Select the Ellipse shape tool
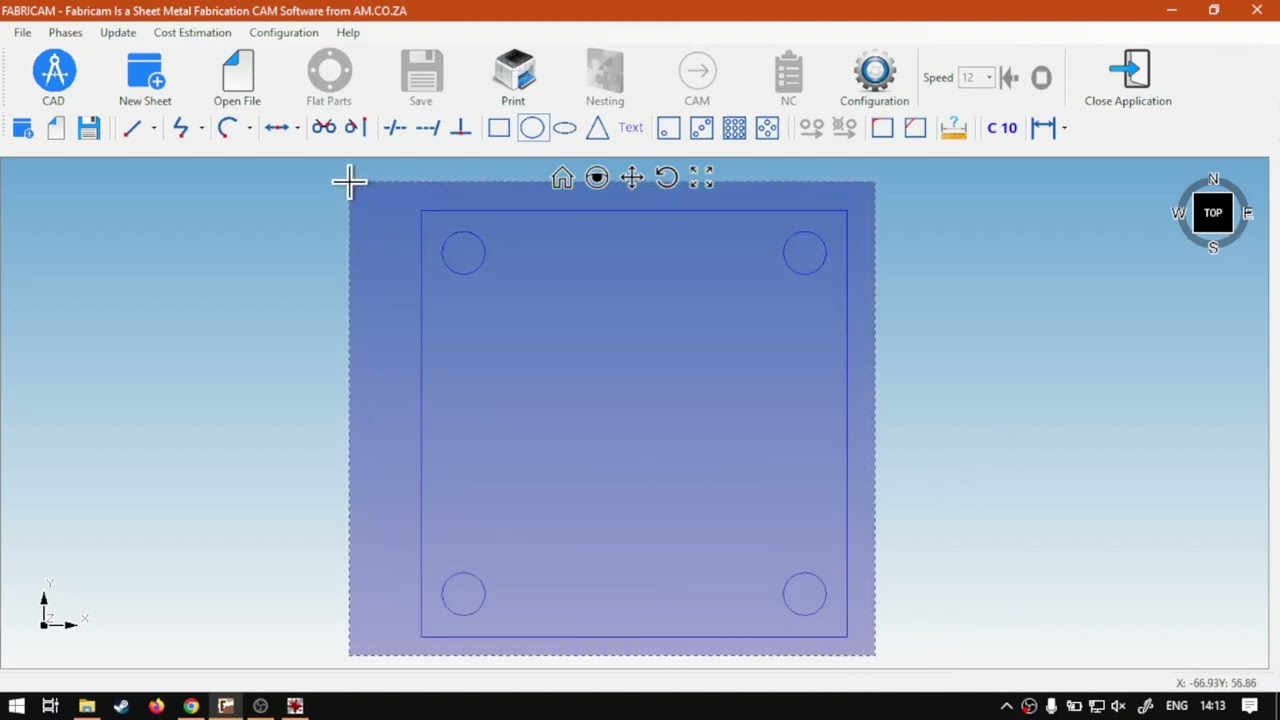The height and width of the screenshot is (720, 1280). coord(565,128)
